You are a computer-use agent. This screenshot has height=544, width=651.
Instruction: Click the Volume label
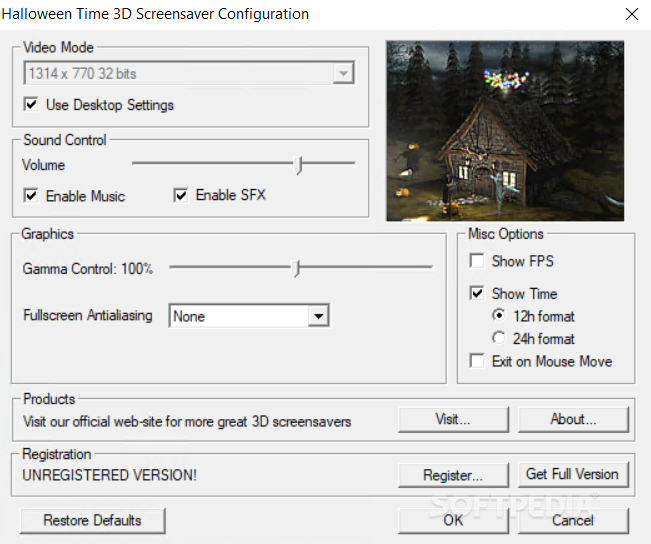[44, 165]
